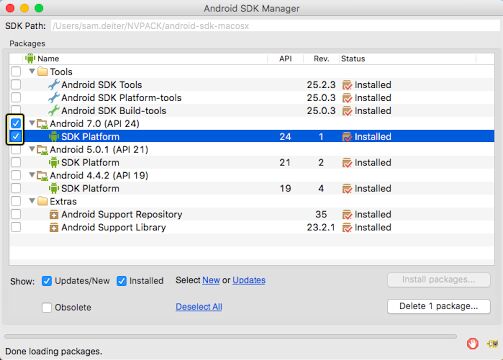Image resolution: width=503 pixels, height=360 pixels.
Task: Click the Android Support Repository package icon
Action: [54, 215]
